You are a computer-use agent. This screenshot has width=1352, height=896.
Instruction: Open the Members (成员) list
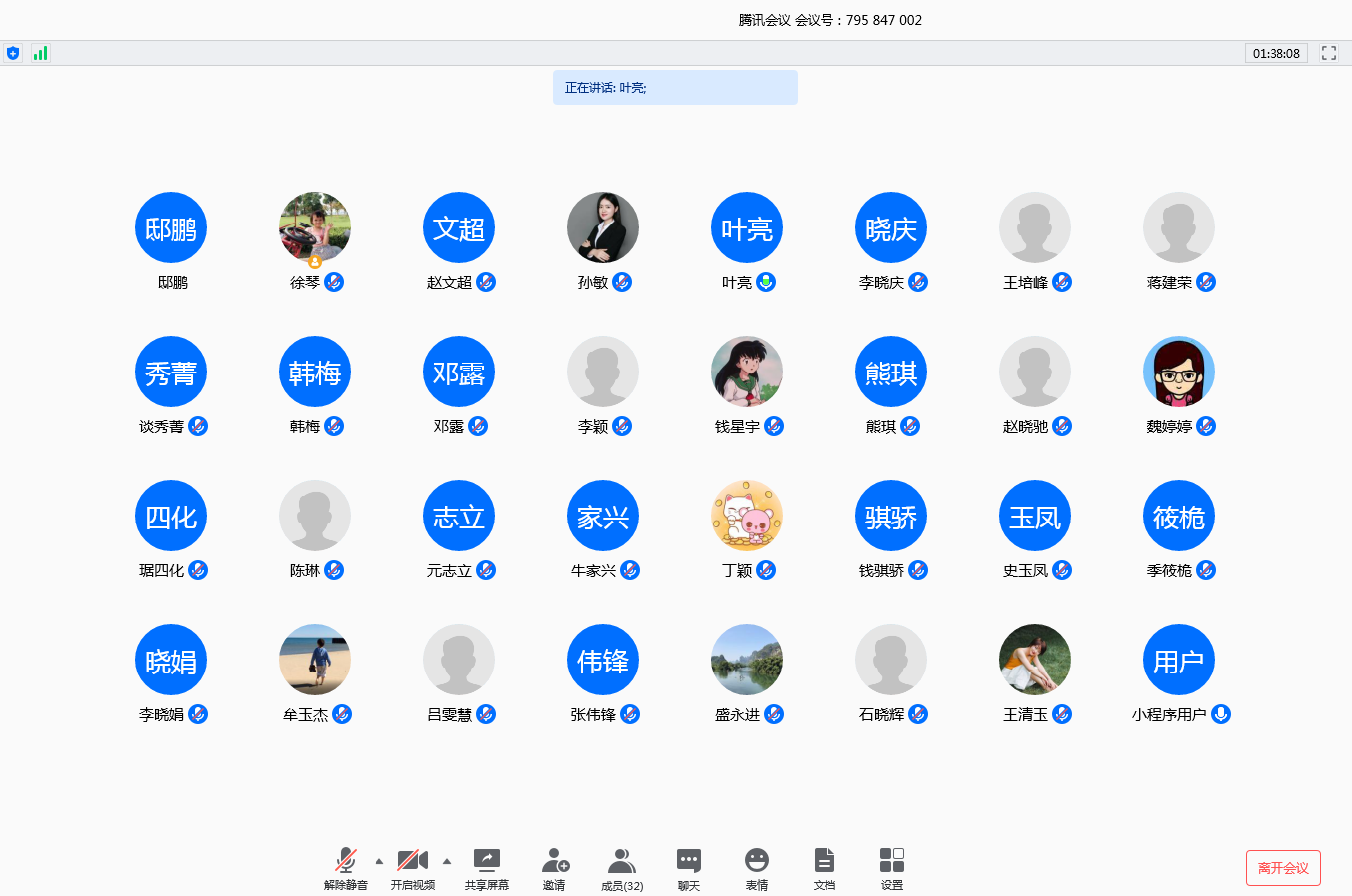pyautogui.click(x=622, y=860)
